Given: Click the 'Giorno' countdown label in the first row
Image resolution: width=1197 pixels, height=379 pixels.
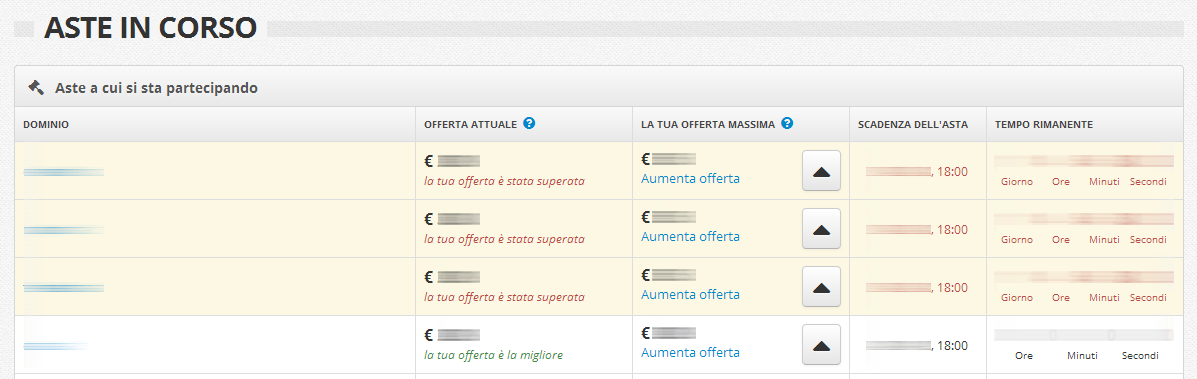Looking at the screenshot, I should point(1017,182).
